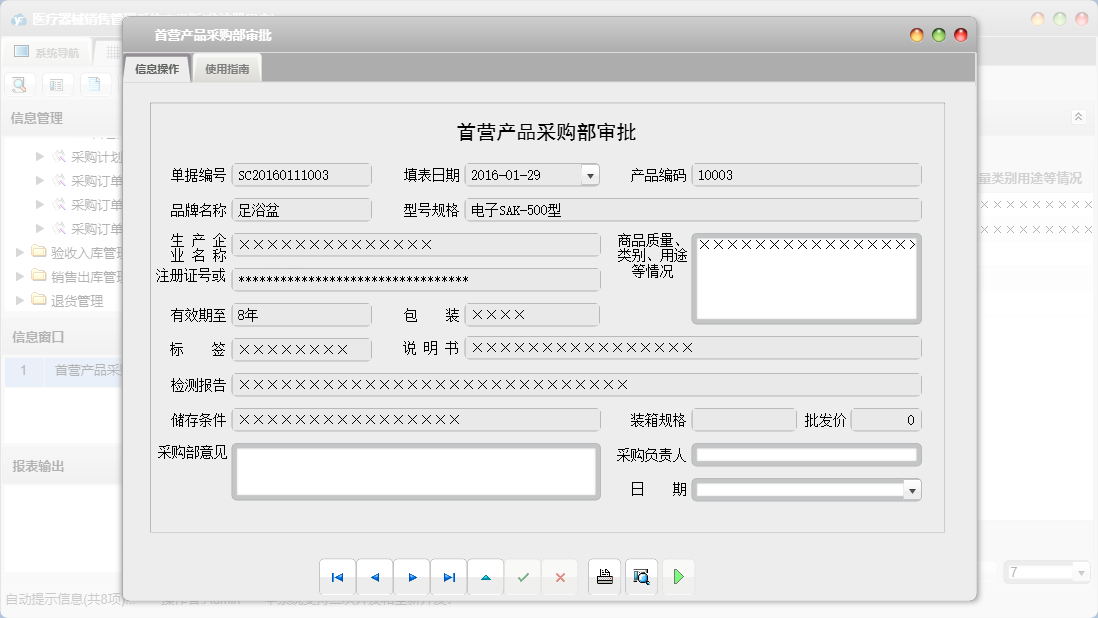Open 系统导航 tab in main window
Viewport: 1098px width, 618px height.
48,52
